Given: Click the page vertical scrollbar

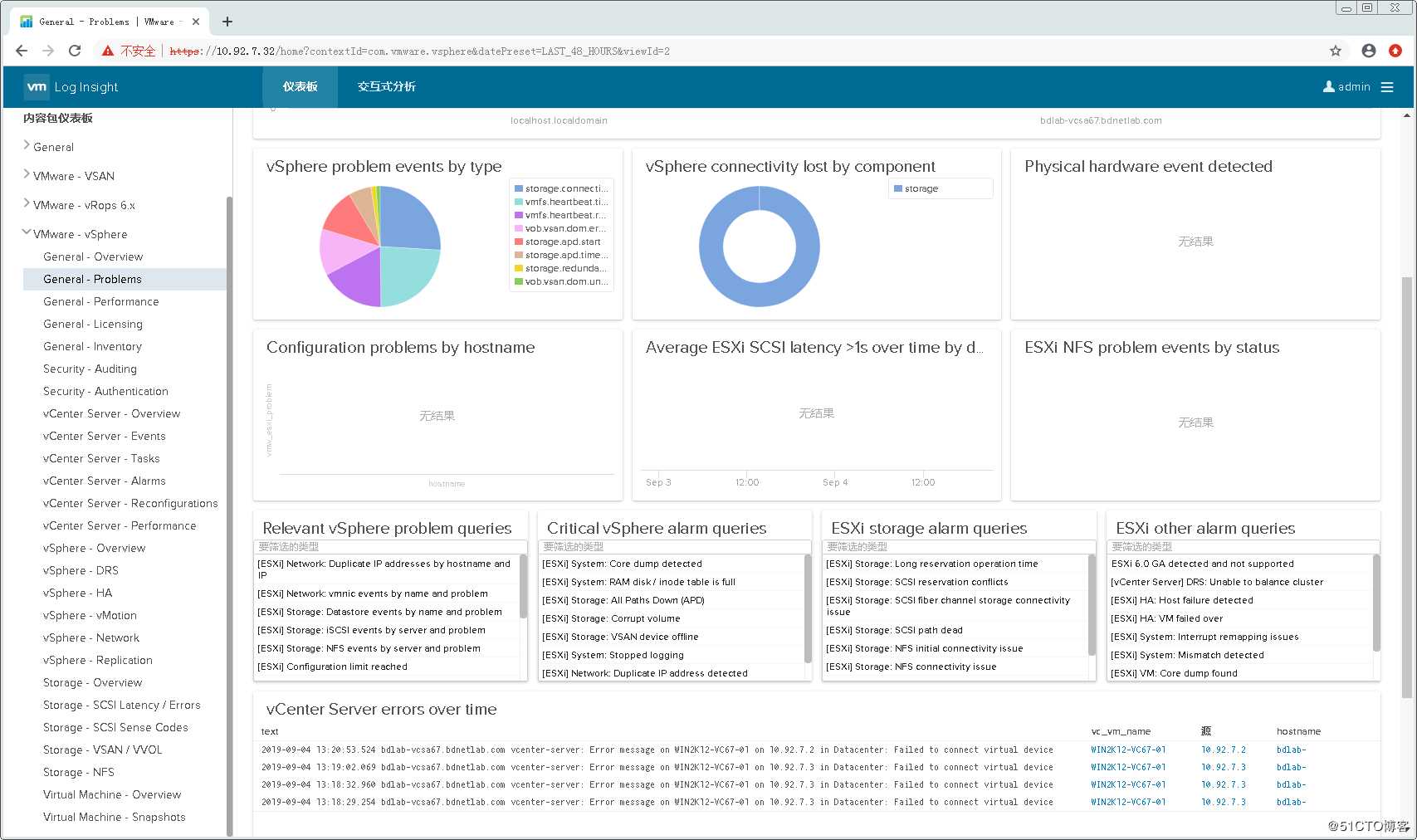Looking at the screenshot, I should click(x=1407, y=487).
